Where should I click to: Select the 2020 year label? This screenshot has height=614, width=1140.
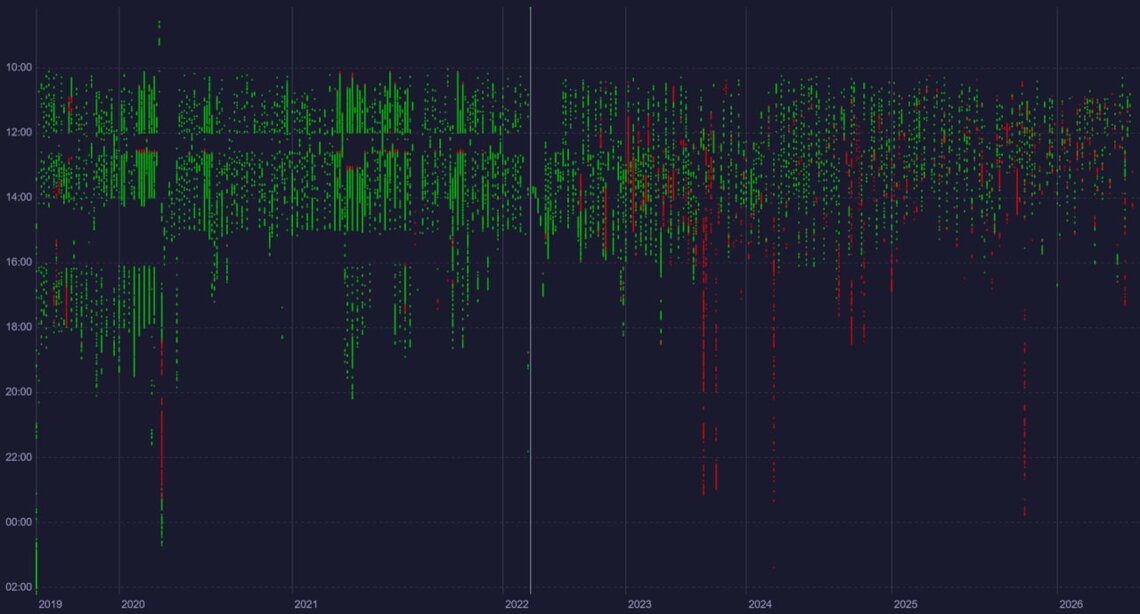(133, 605)
